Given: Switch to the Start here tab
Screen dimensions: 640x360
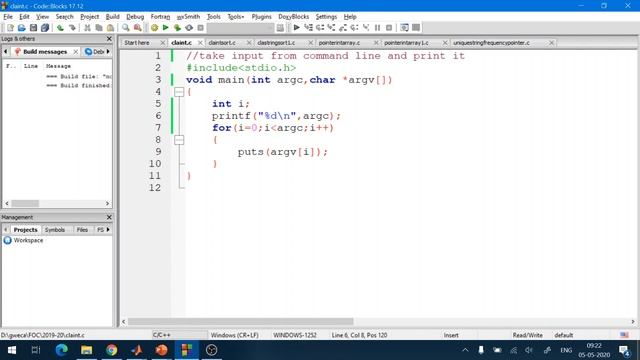Looking at the screenshot, I should pyautogui.click(x=137, y=42).
